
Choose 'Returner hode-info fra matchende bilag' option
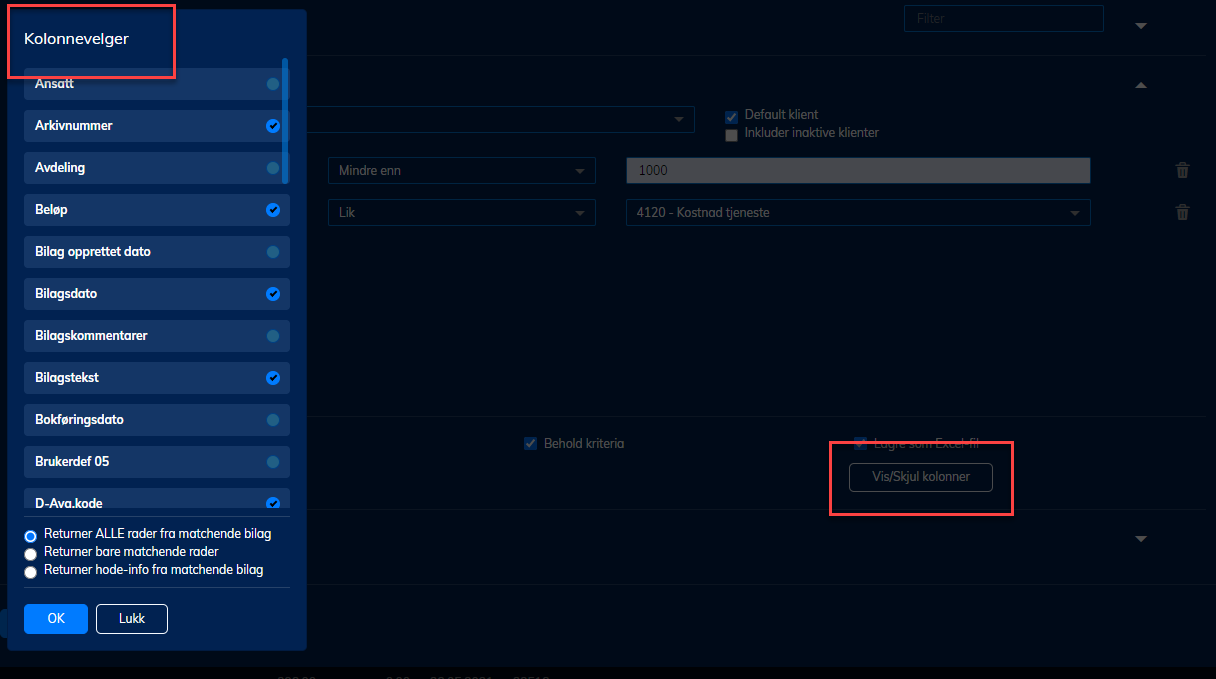tap(31, 571)
